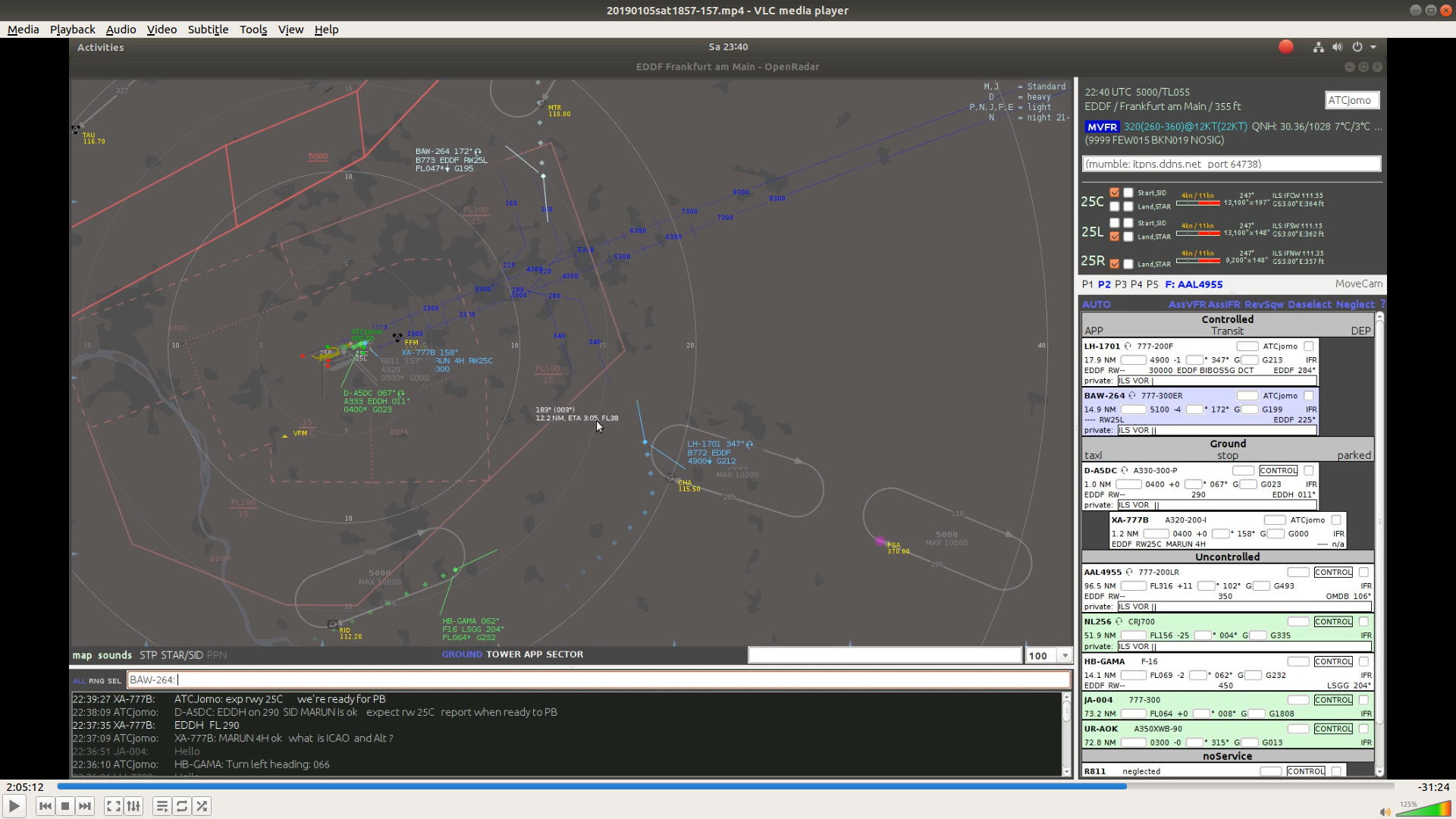Click CONTROL button on HB-GAMA strip
The image size is (1456, 819).
point(1333,662)
